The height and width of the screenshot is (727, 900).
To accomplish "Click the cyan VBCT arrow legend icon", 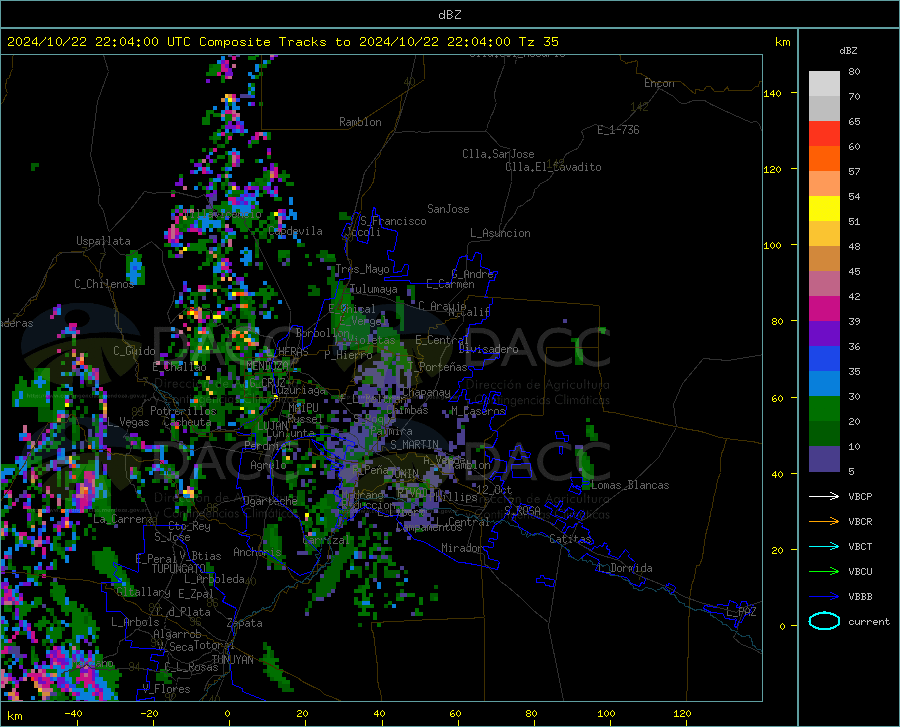I will click(824, 546).
